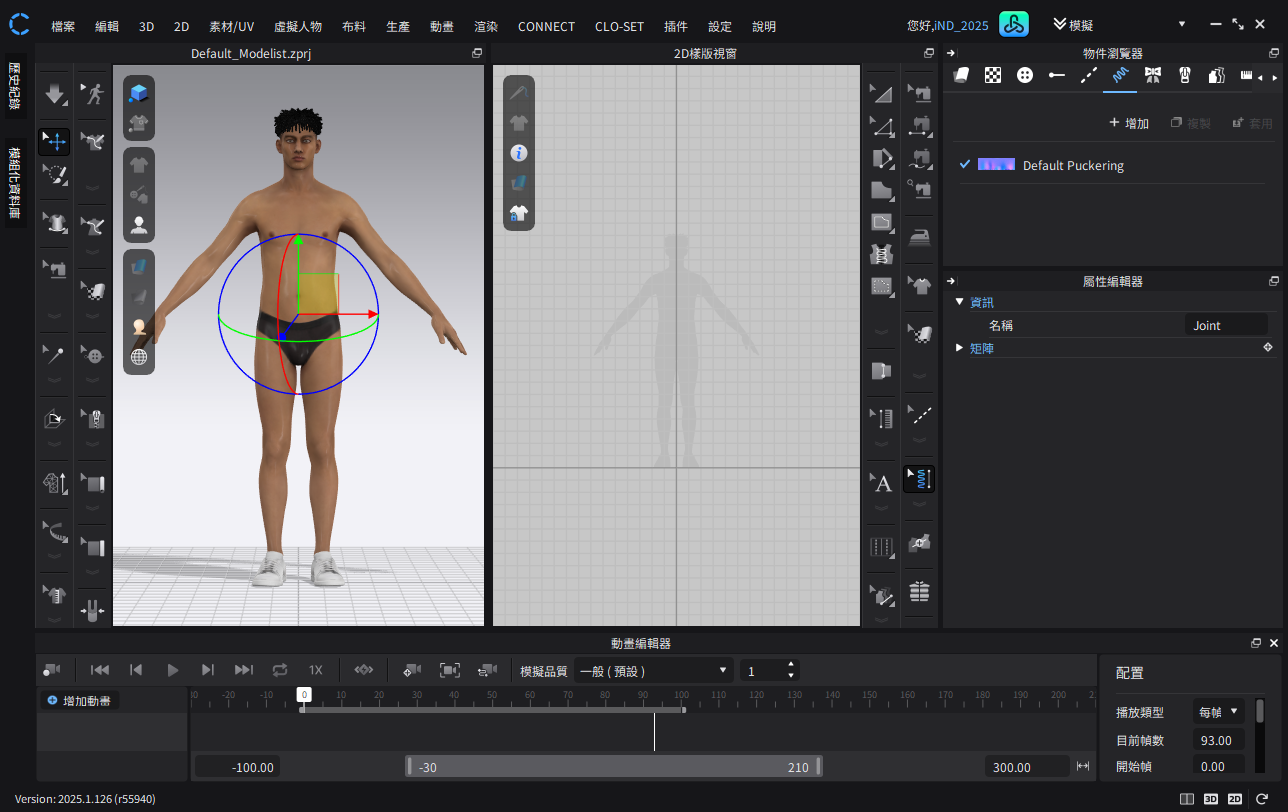
Task: Expand the 矩陣 section
Action: pos(960,348)
